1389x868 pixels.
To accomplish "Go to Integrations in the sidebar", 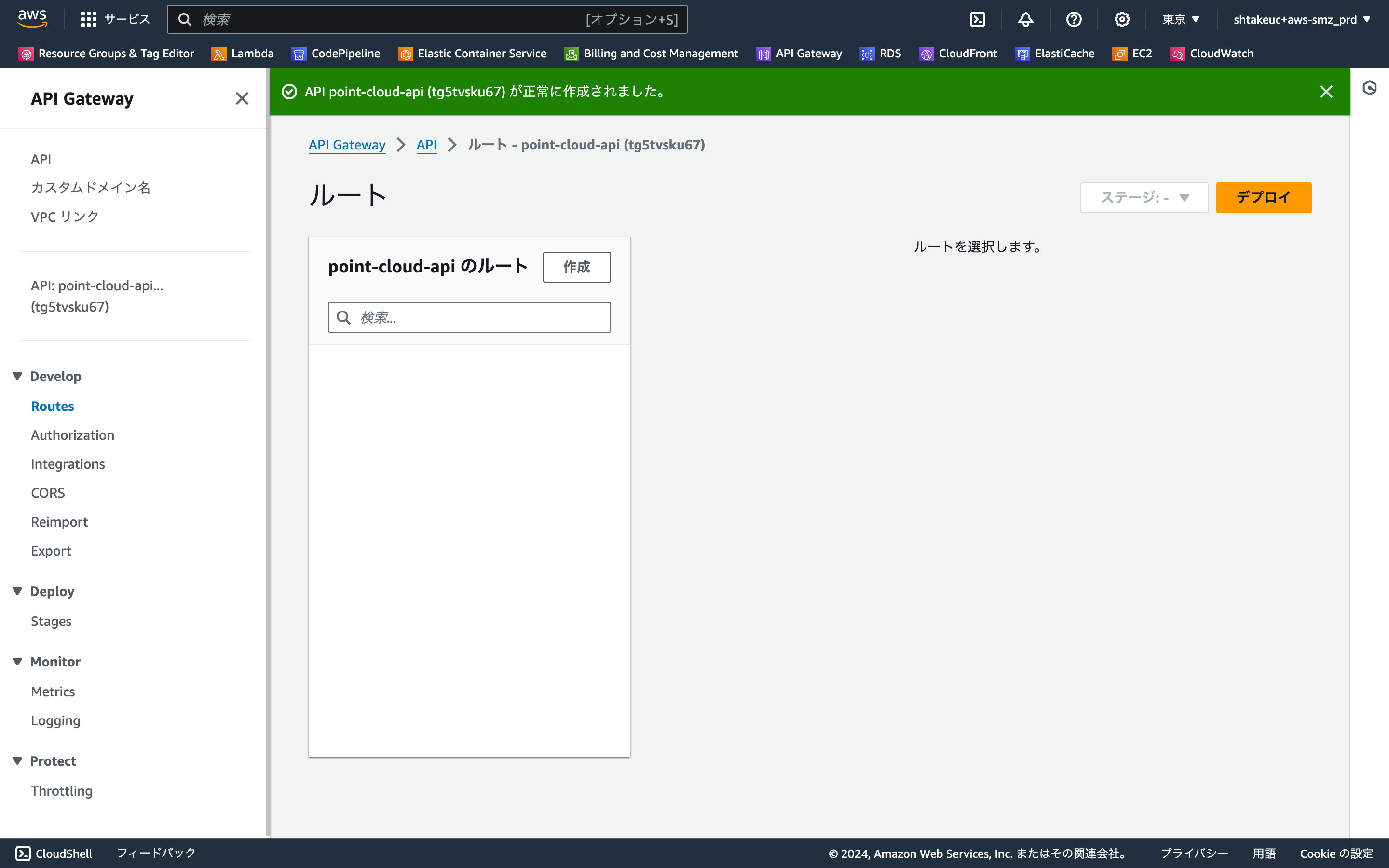I will pos(68,464).
